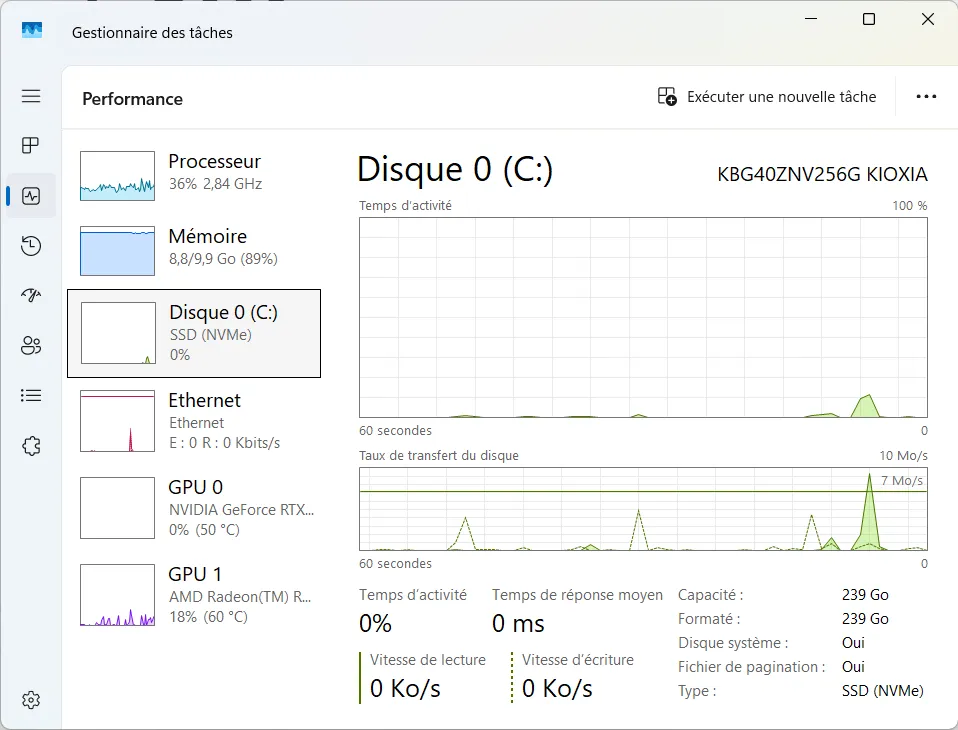This screenshot has width=958, height=730.
Task: Minimize the Task Manager window
Action: (x=811, y=20)
